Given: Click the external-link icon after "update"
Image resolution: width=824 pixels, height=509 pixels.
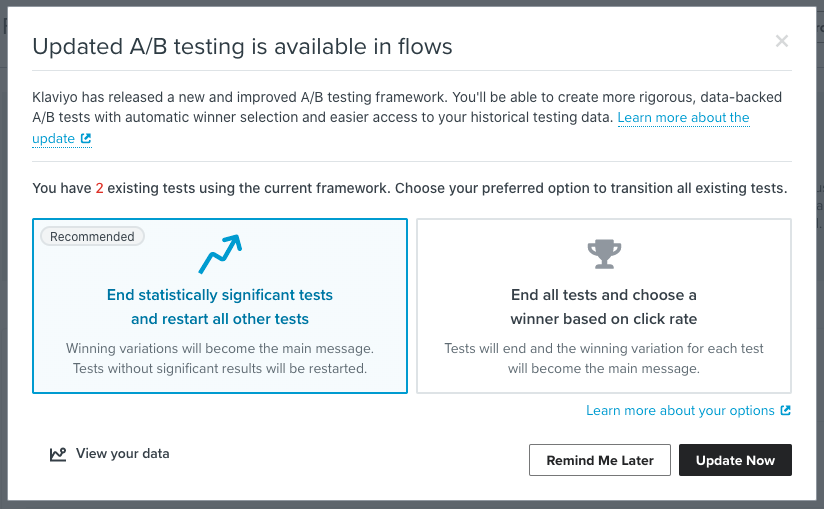Looking at the screenshot, I should [x=86, y=139].
